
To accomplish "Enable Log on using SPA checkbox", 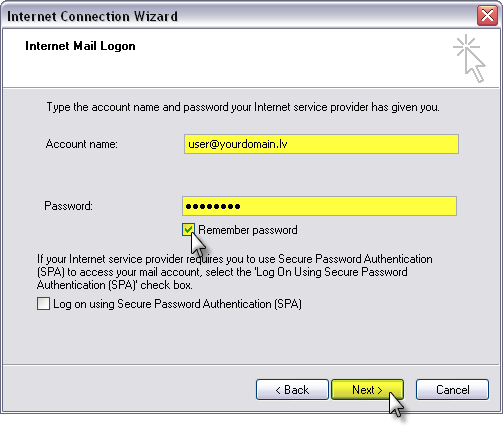I will pyautogui.click(x=43, y=304).
